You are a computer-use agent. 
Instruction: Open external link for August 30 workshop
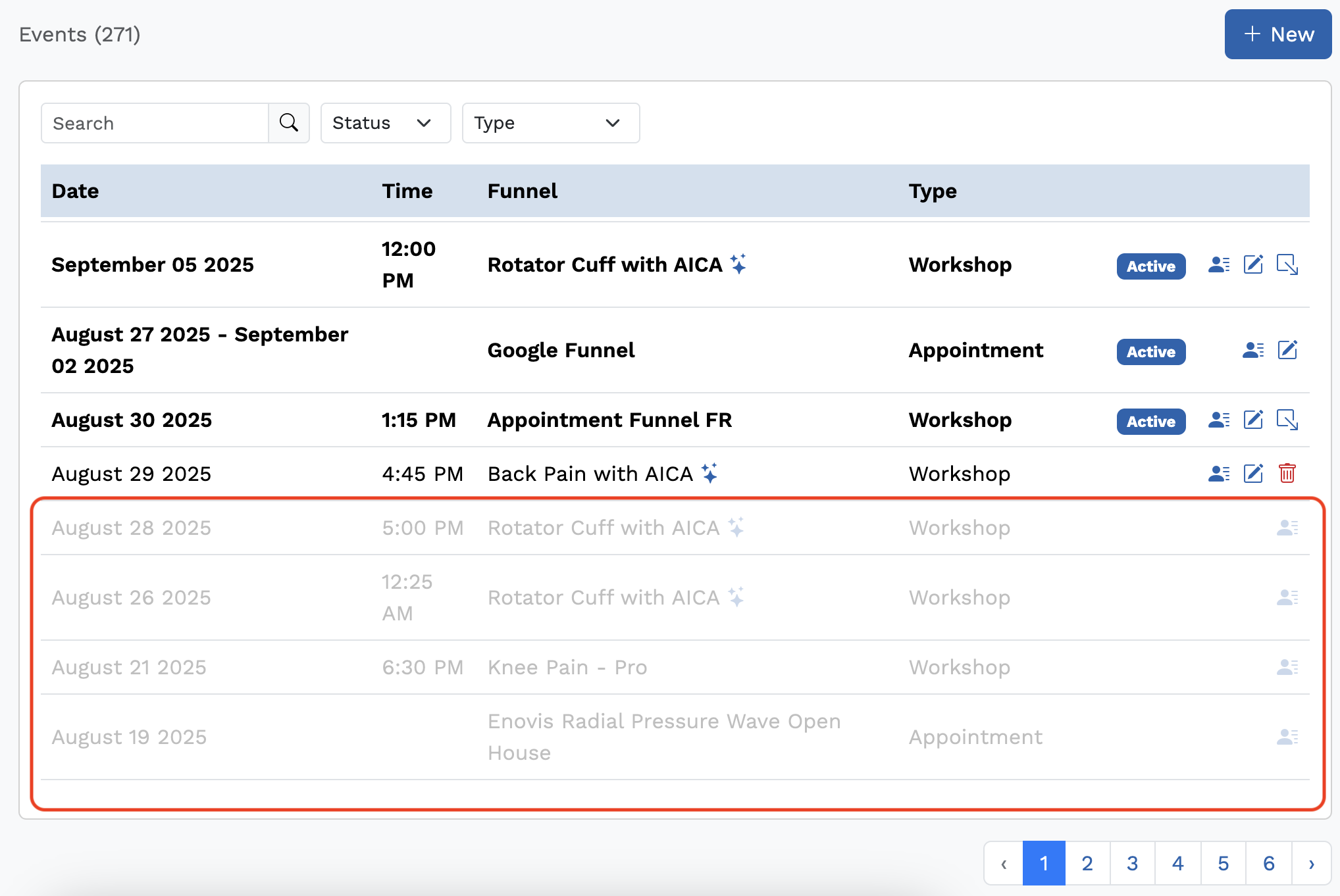(x=1287, y=420)
